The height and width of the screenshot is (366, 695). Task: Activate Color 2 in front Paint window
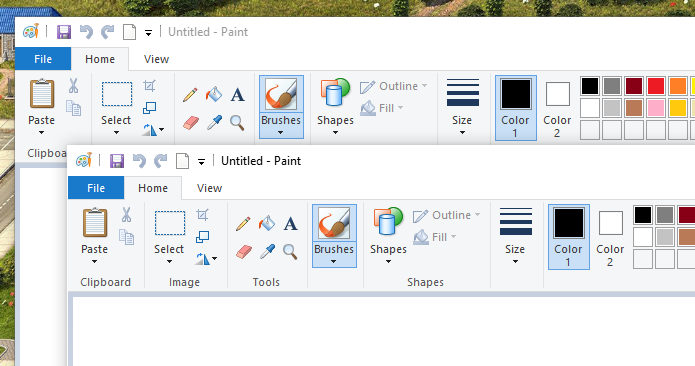point(610,237)
